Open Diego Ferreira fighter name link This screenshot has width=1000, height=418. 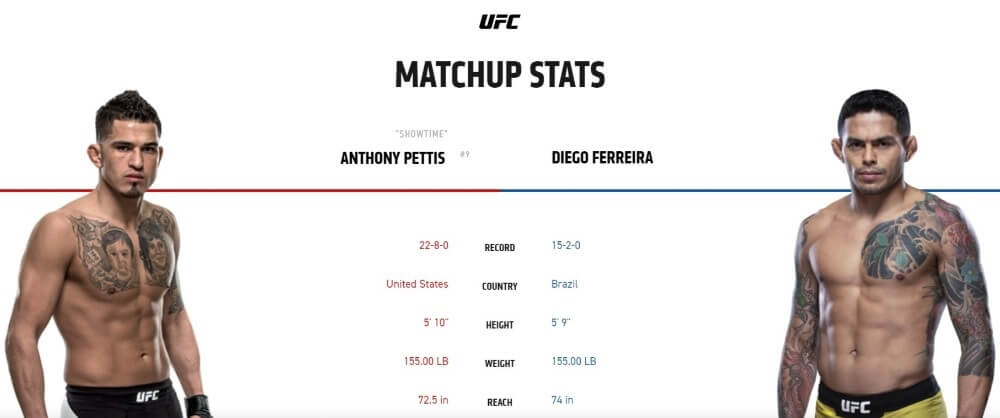point(602,158)
